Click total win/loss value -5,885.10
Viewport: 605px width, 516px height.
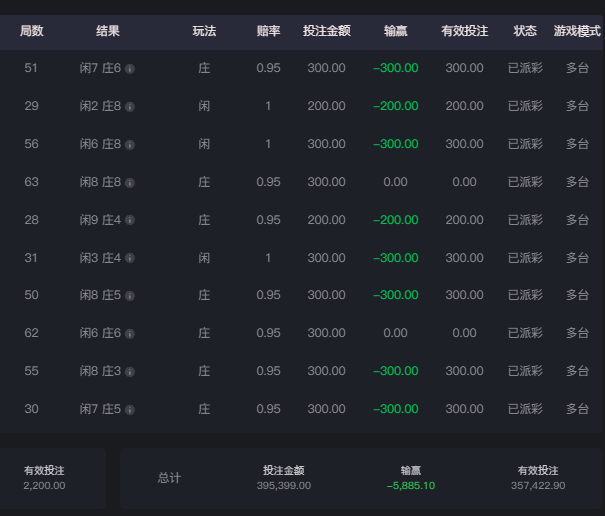pos(411,486)
